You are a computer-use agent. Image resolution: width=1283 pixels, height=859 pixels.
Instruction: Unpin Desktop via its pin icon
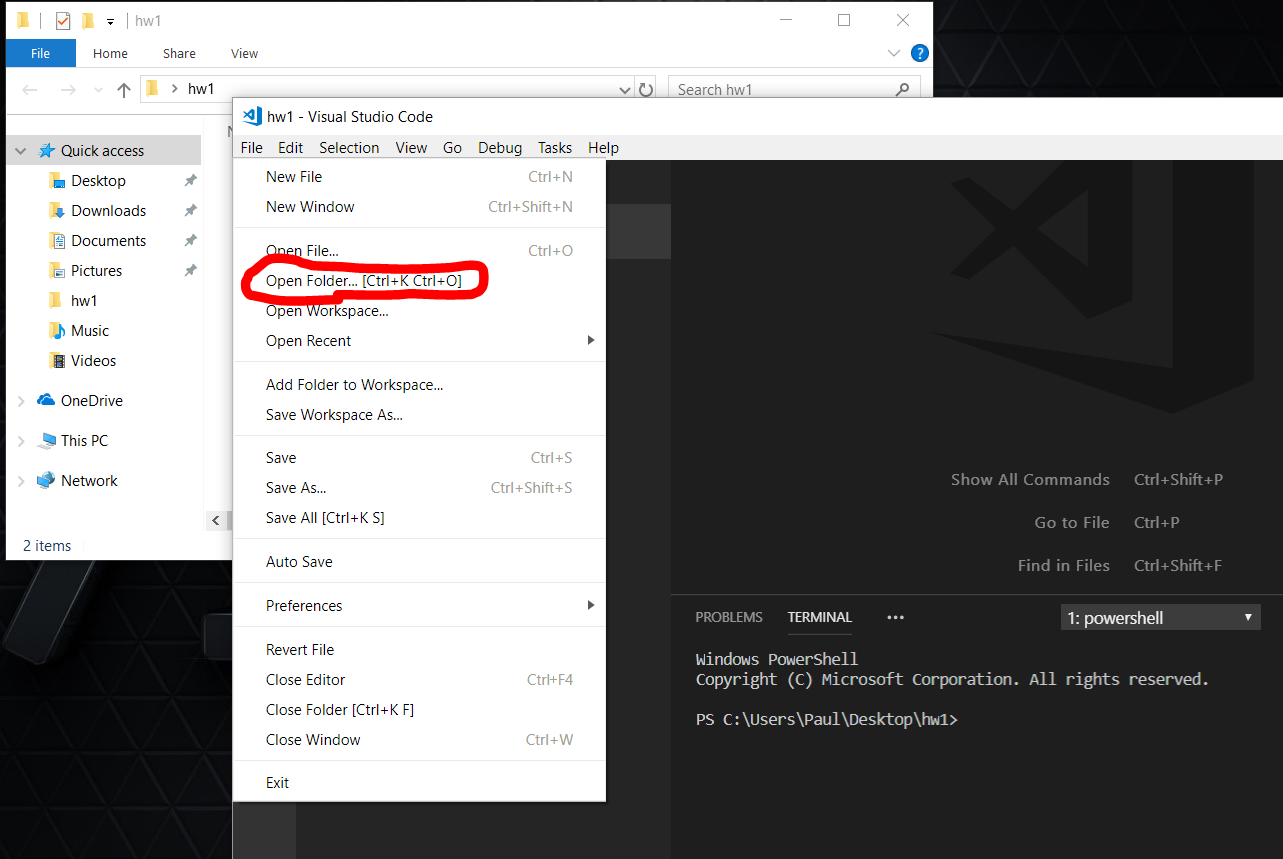tap(190, 181)
